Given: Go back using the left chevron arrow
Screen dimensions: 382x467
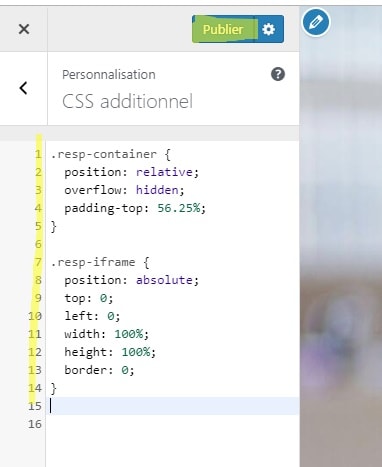Looking at the screenshot, I should pyautogui.click(x=23, y=88).
